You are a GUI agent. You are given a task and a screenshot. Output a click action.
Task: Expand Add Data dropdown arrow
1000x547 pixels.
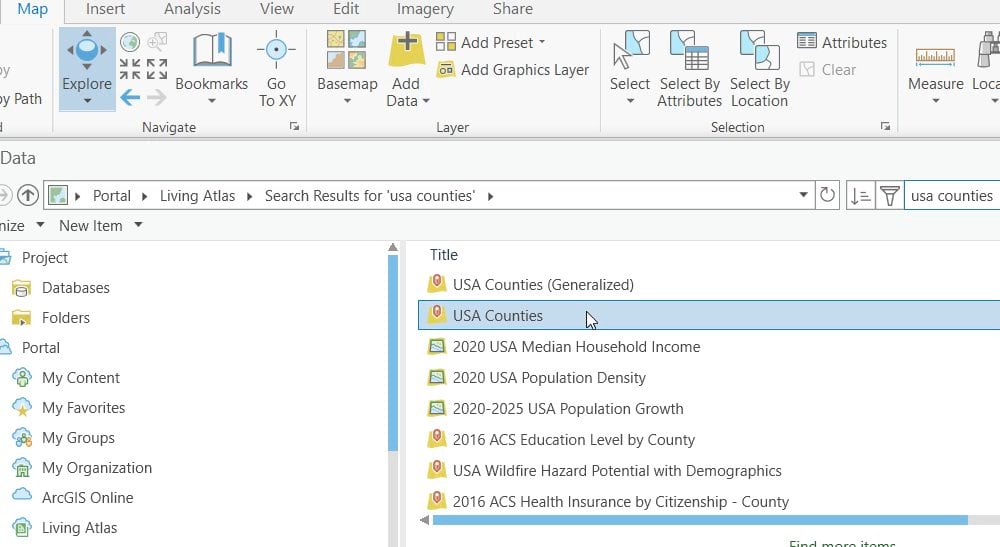click(x=426, y=101)
